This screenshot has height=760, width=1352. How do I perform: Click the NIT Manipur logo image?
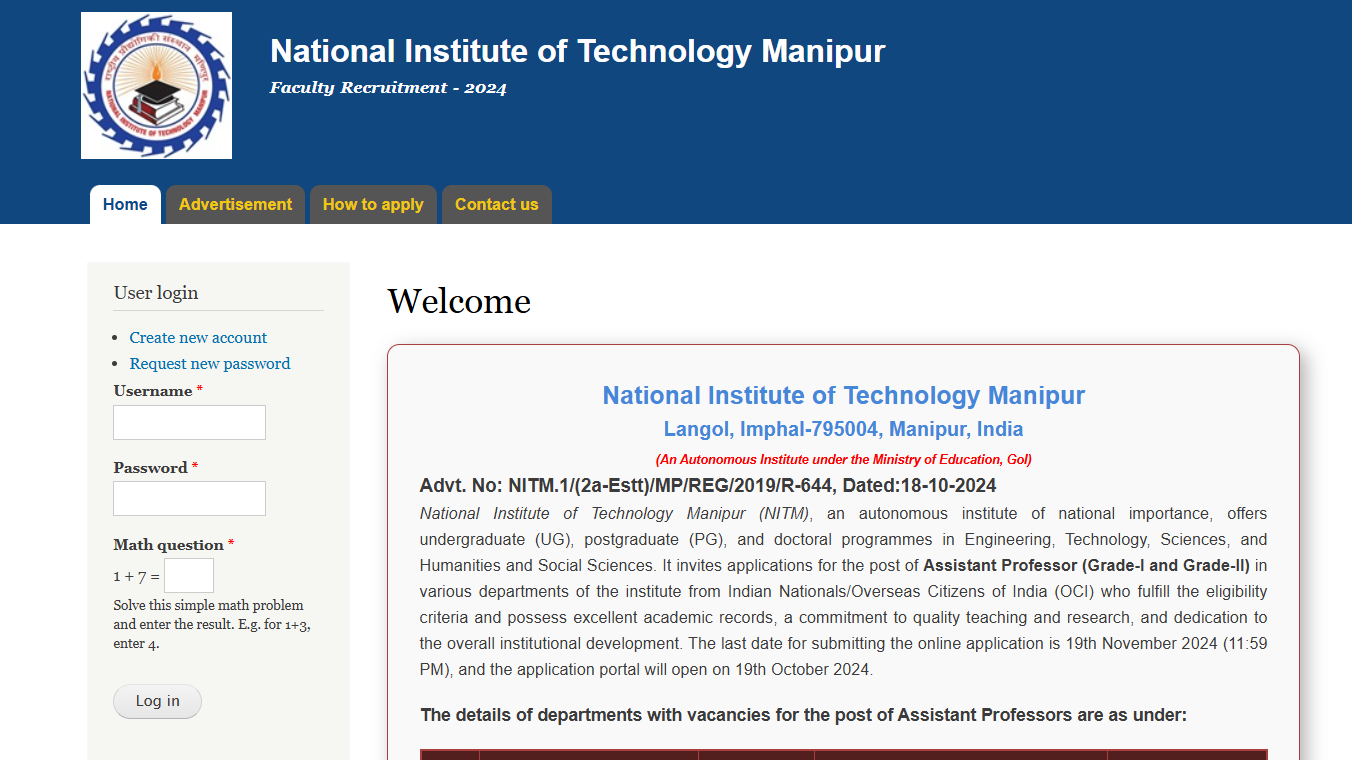click(x=156, y=85)
